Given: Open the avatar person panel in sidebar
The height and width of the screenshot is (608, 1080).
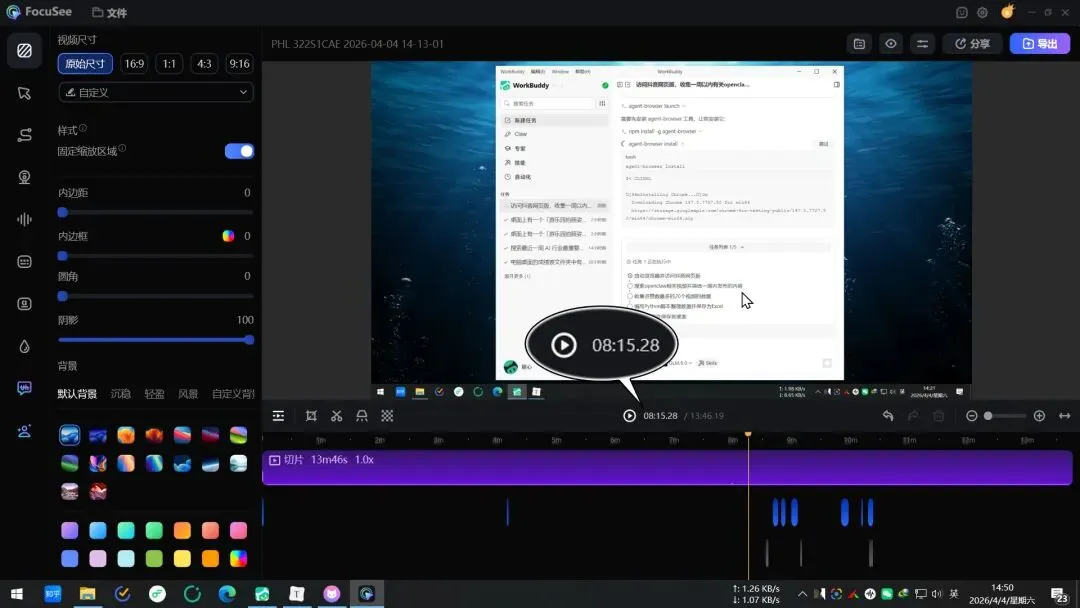Looking at the screenshot, I should pos(24,431).
